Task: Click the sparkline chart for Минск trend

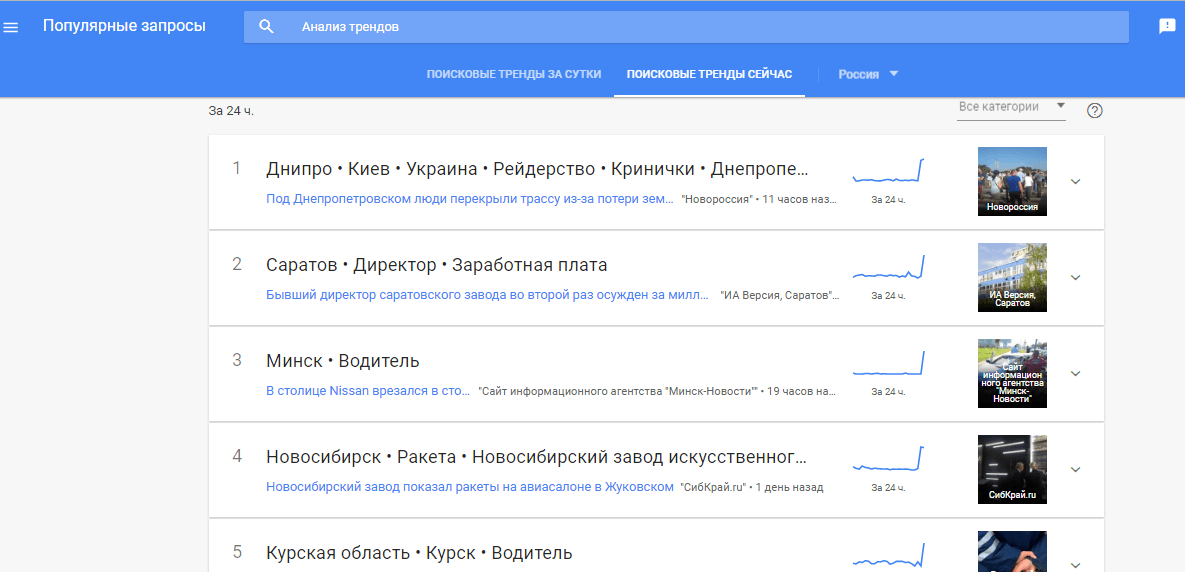Action: [888, 364]
